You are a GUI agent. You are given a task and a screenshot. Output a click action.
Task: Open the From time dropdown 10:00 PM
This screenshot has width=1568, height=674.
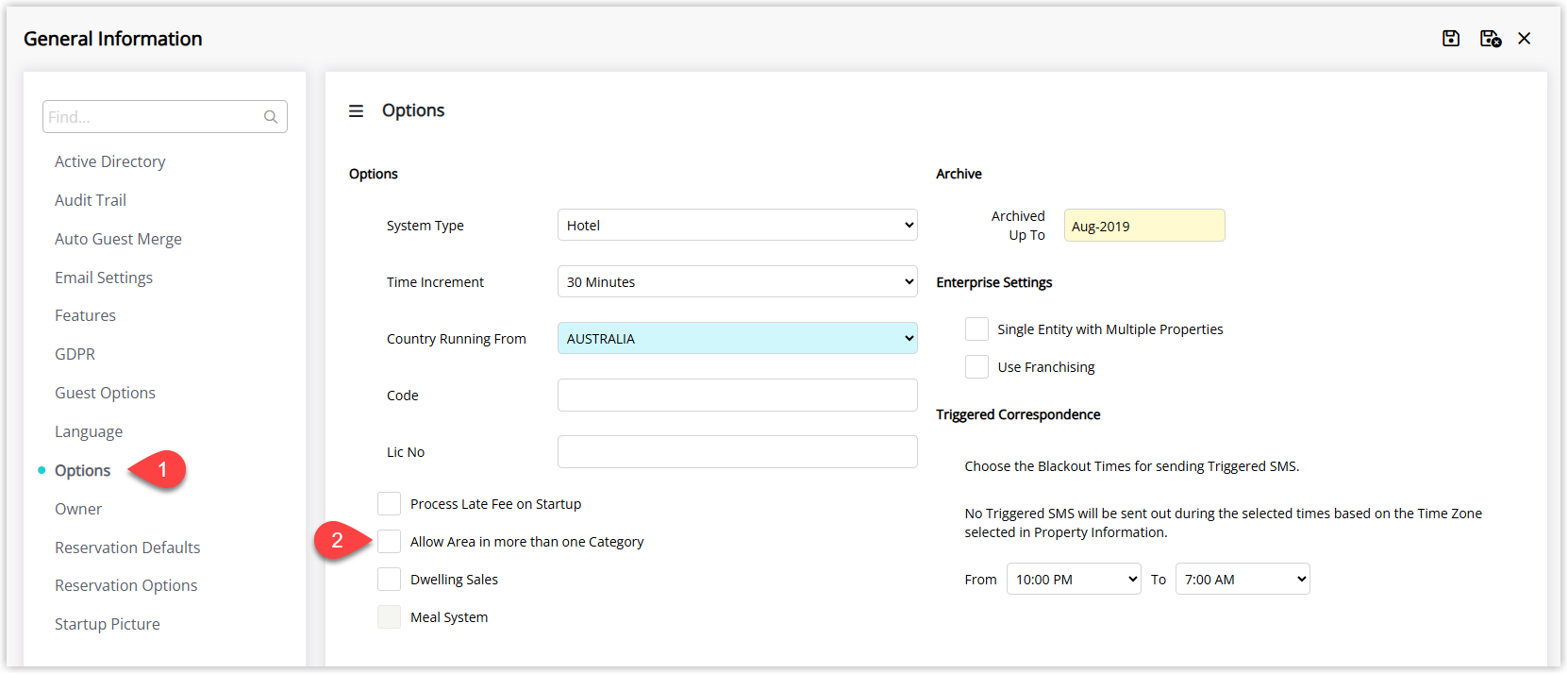[x=1074, y=579]
